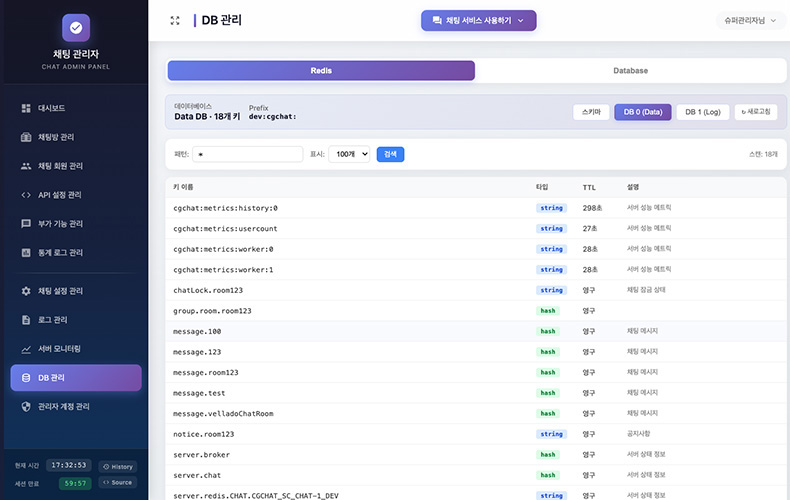Click key message.100
This screenshot has height=500, width=790.
point(197,332)
